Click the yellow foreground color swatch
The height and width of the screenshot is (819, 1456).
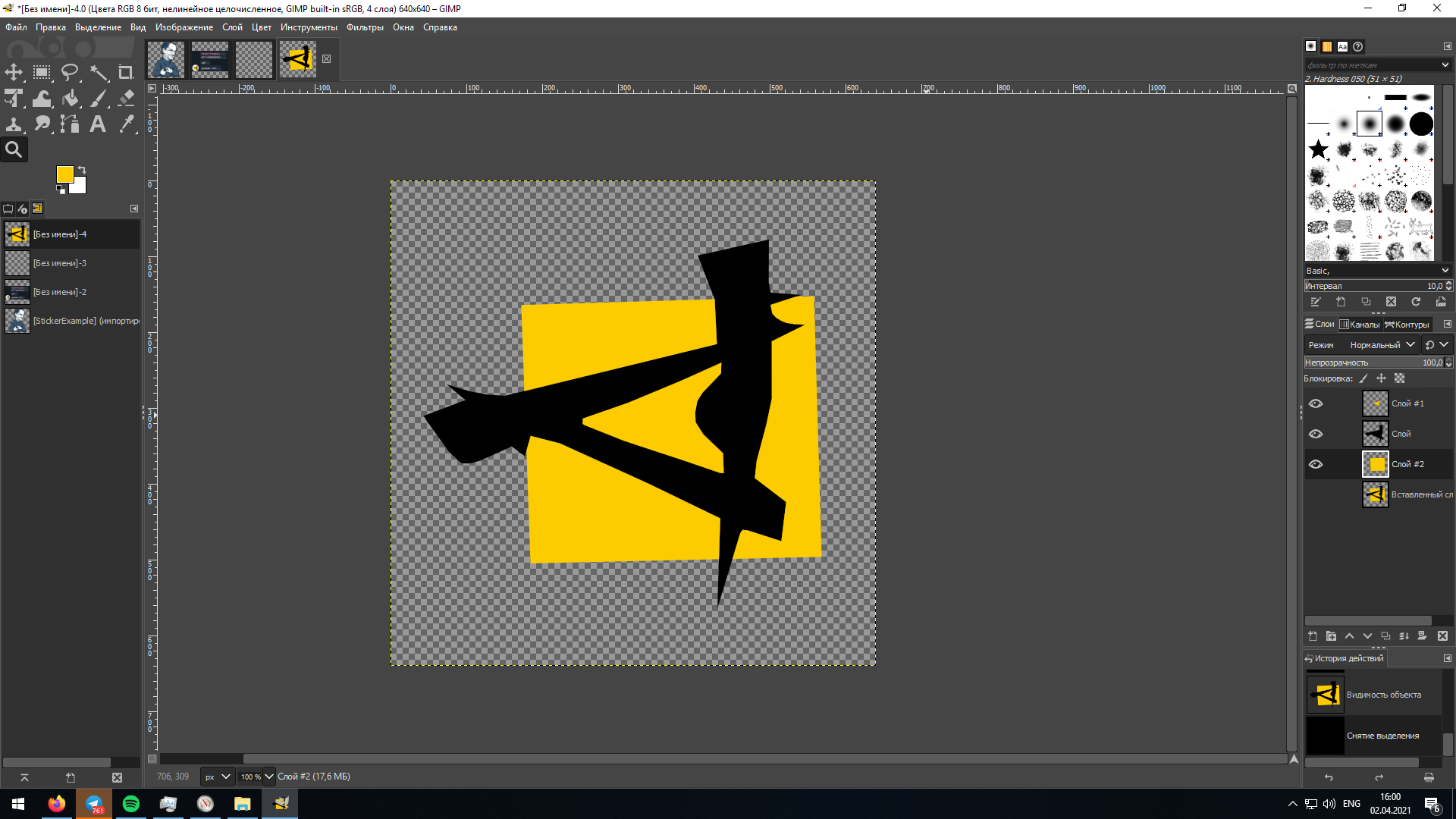(x=64, y=173)
